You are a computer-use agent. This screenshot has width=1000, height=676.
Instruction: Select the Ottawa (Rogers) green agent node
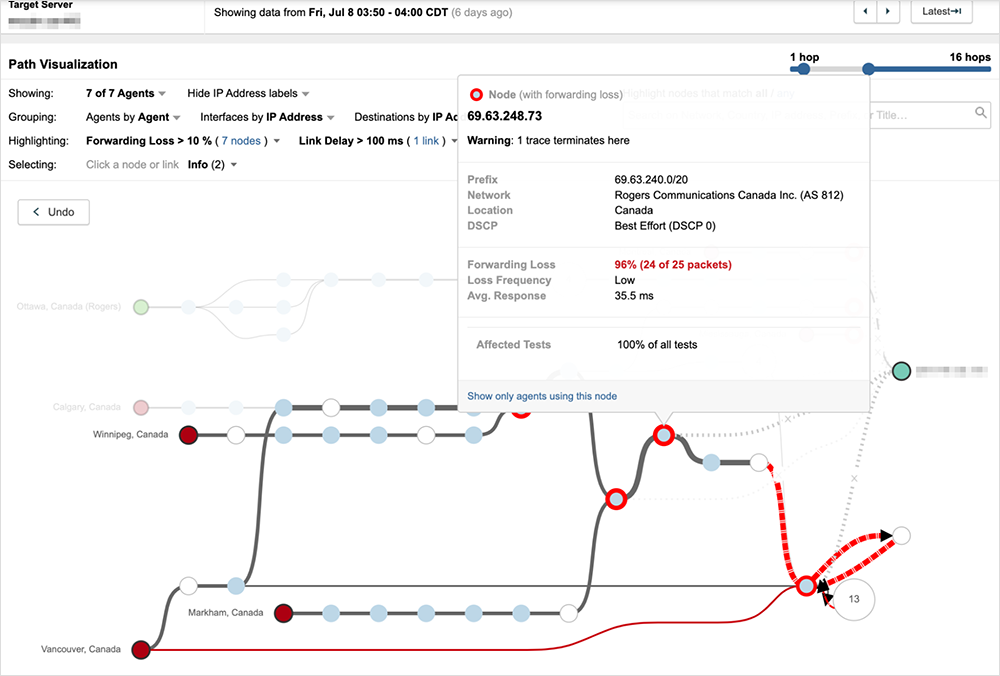coord(141,307)
